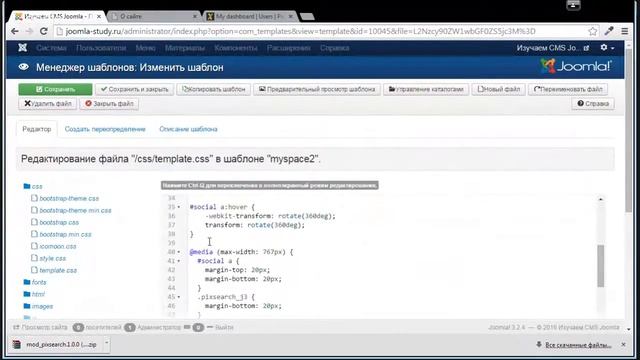Viewport: 640px width, 360px height.
Task: Click the Joomla logo icon in the admin menu
Action: (23, 48)
